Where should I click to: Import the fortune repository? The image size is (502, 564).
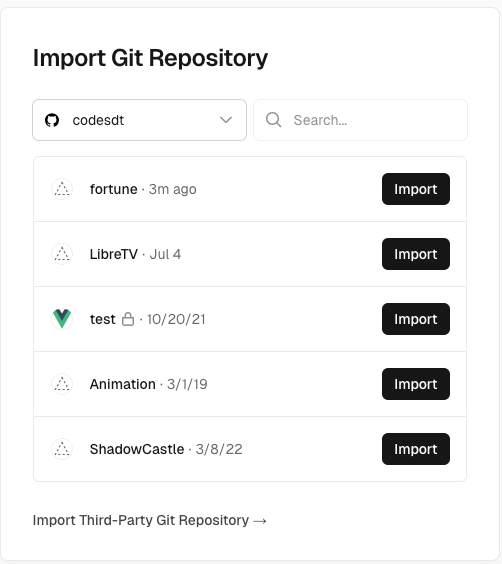(416, 189)
